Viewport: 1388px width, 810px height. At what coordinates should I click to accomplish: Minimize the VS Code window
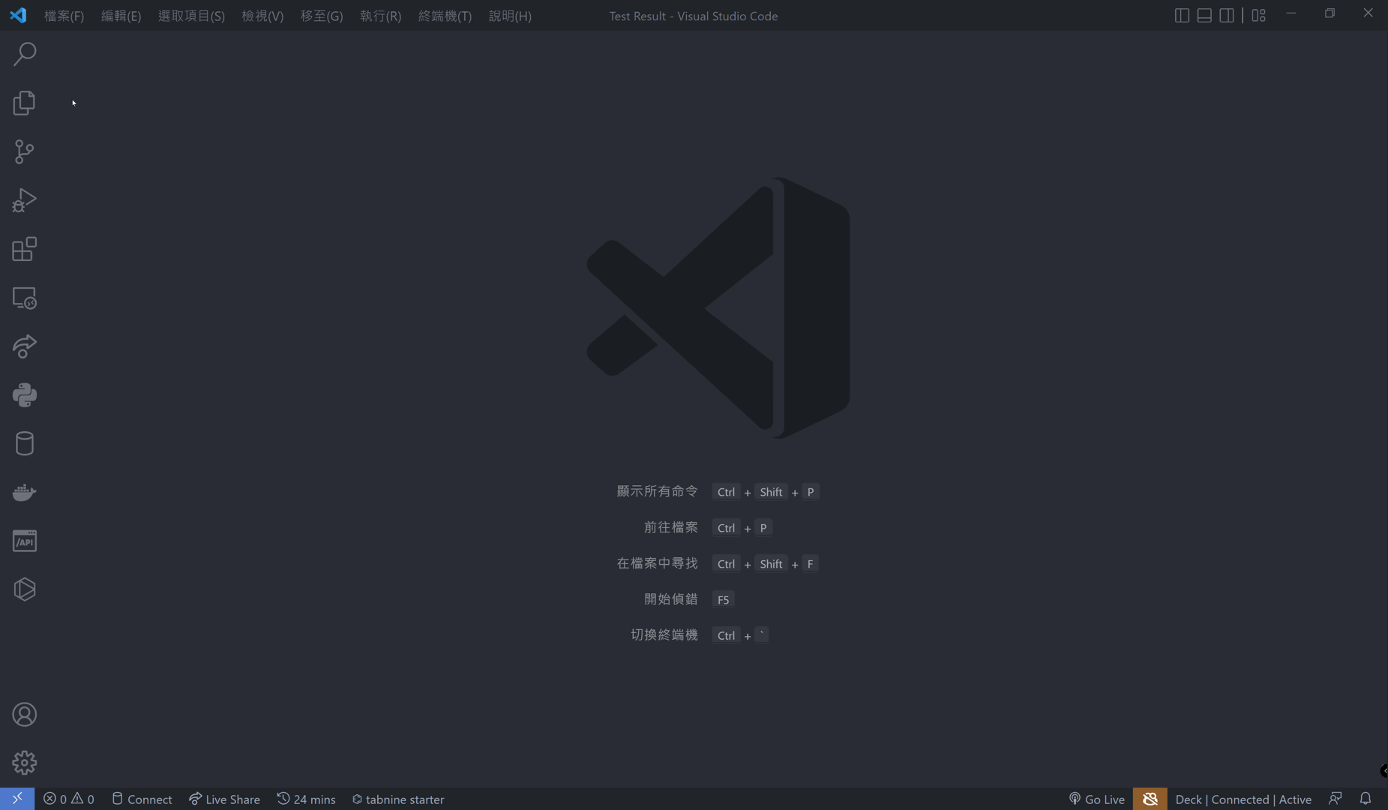pos(1291,14)
